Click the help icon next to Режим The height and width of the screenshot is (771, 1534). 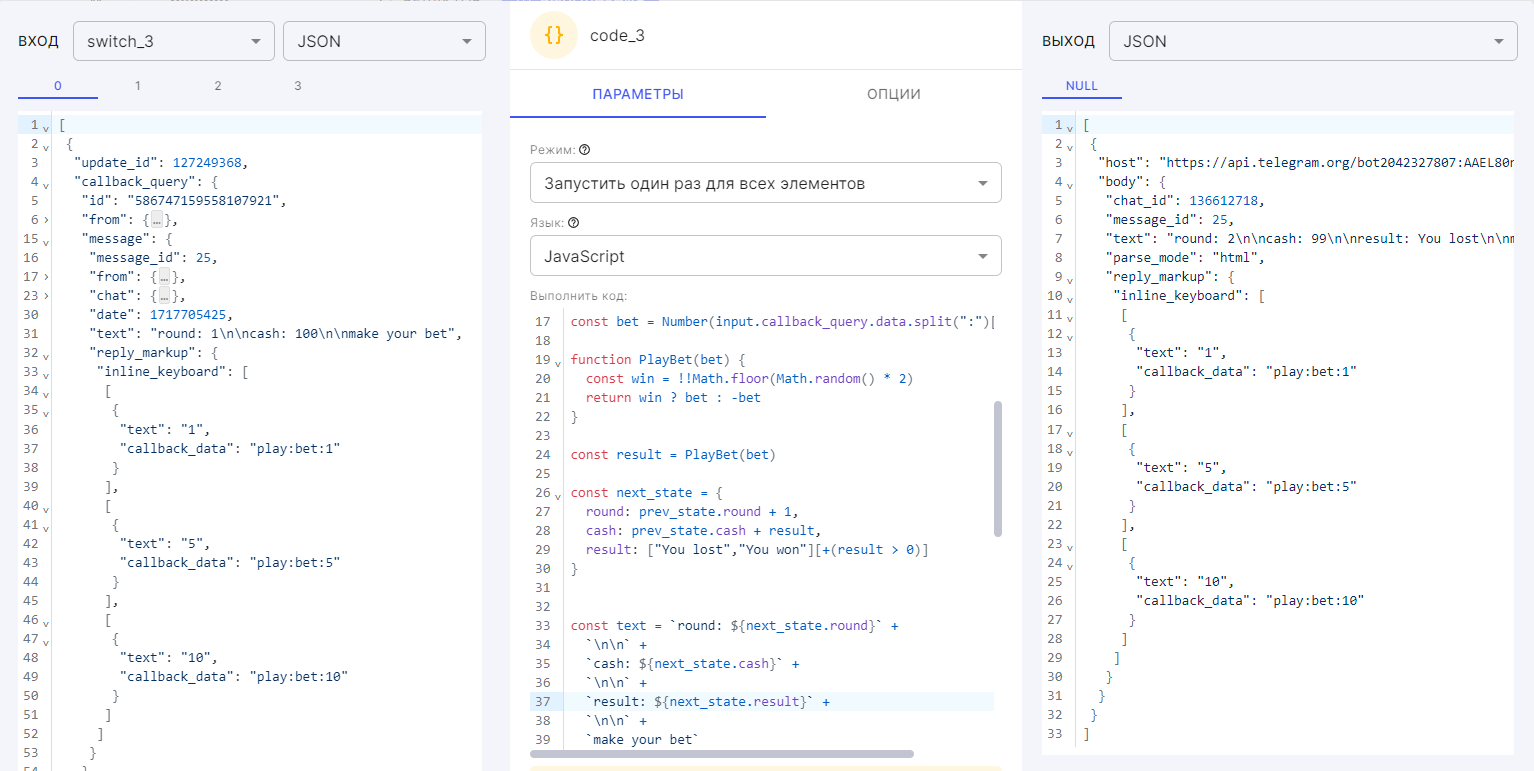(585, 150)
